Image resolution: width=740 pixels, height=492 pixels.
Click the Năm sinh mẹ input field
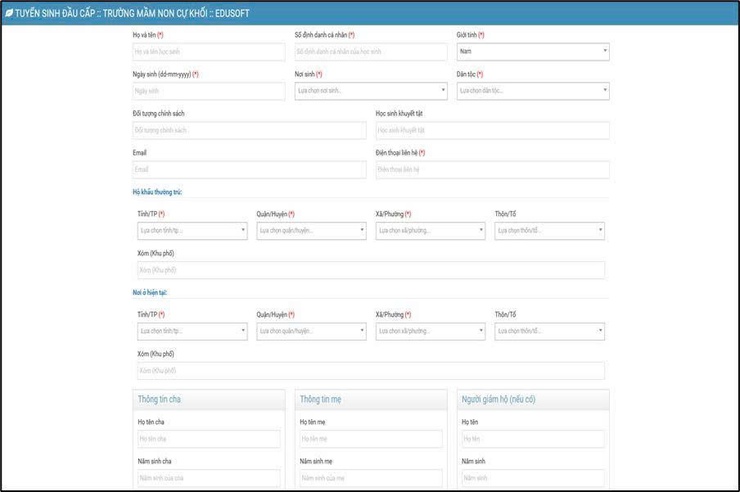coord(371,478)
